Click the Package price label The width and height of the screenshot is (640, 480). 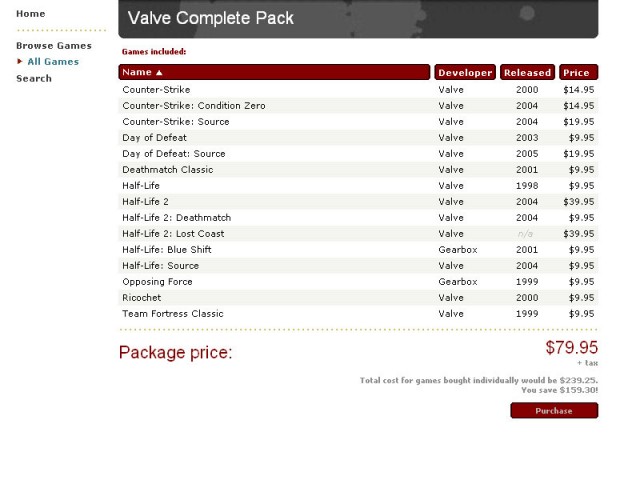(x=176, y=352)
